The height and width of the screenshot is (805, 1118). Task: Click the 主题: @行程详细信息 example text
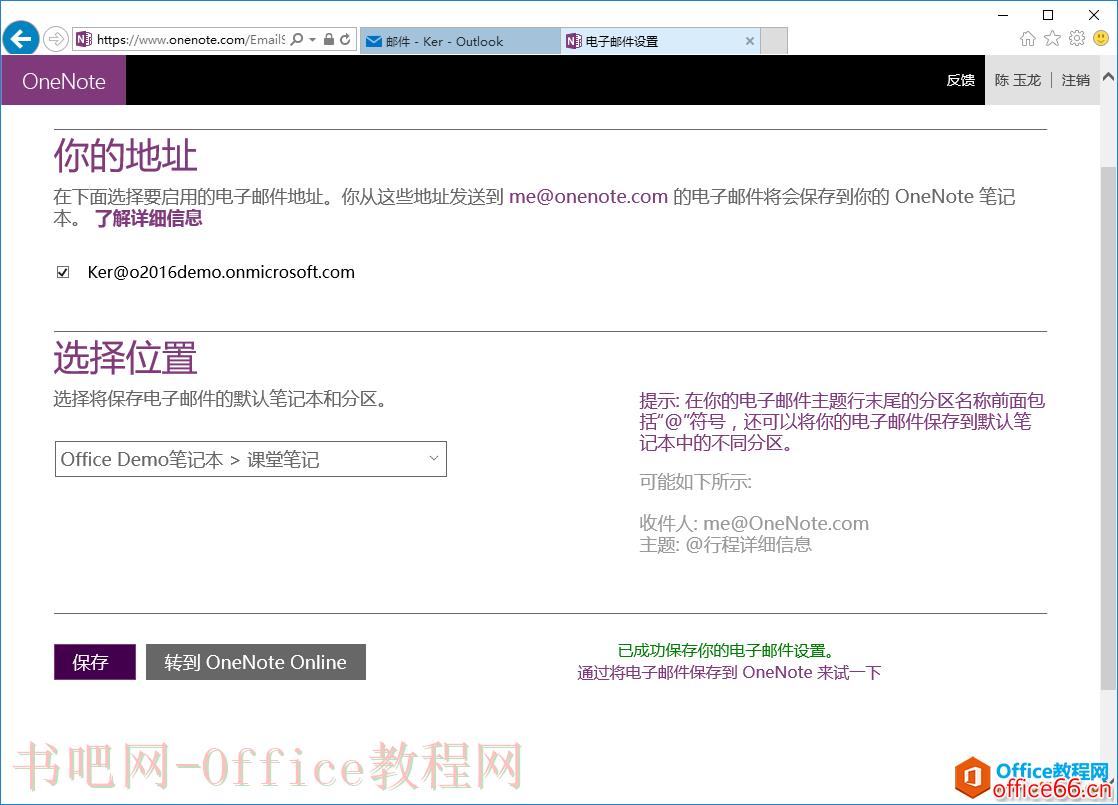point(725,545)
